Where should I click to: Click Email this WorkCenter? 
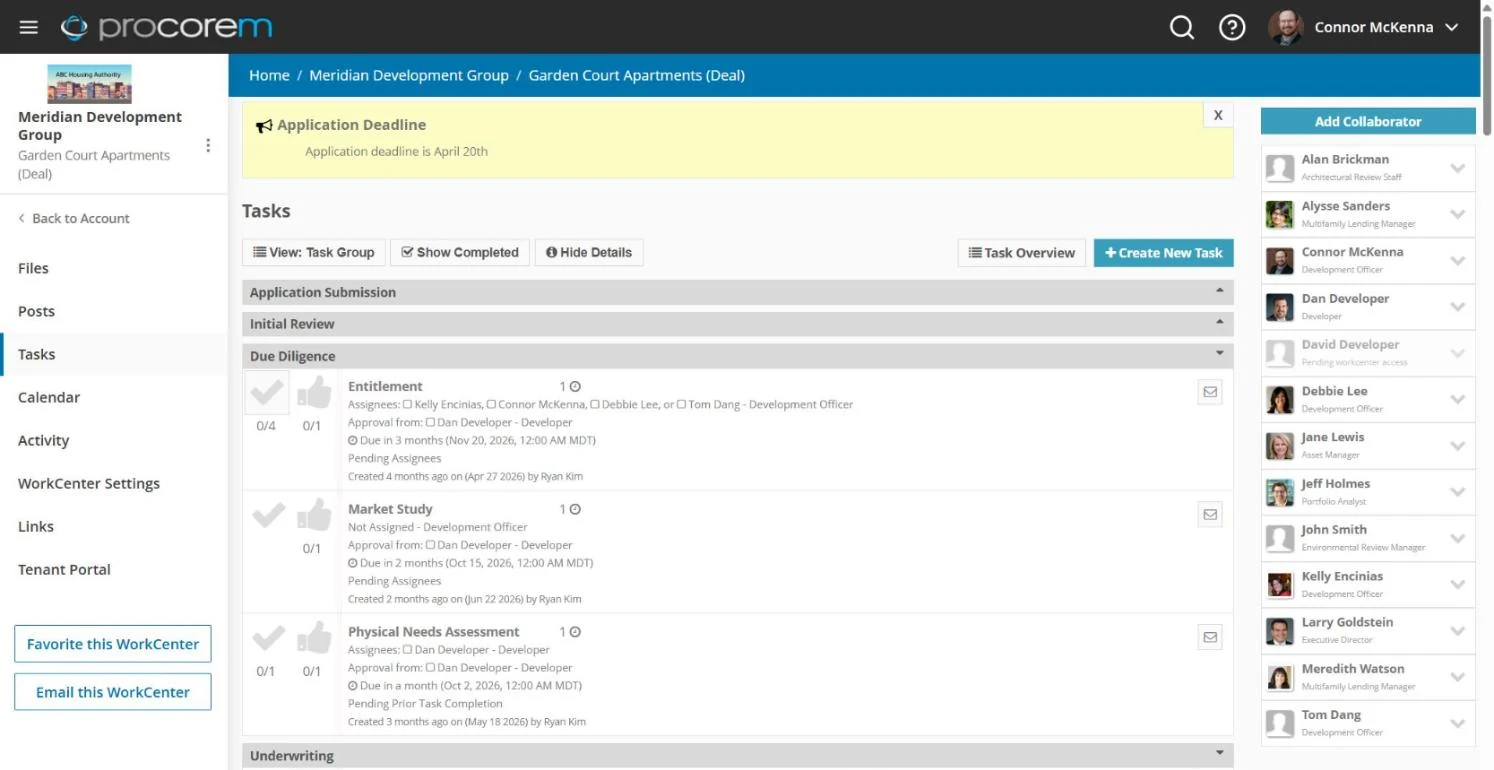click(113, 692)
